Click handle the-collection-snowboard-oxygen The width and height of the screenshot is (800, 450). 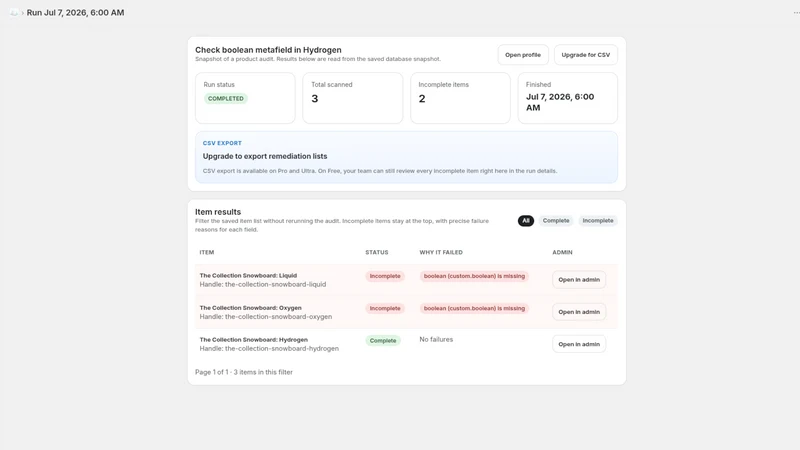(x=266, y=317)
